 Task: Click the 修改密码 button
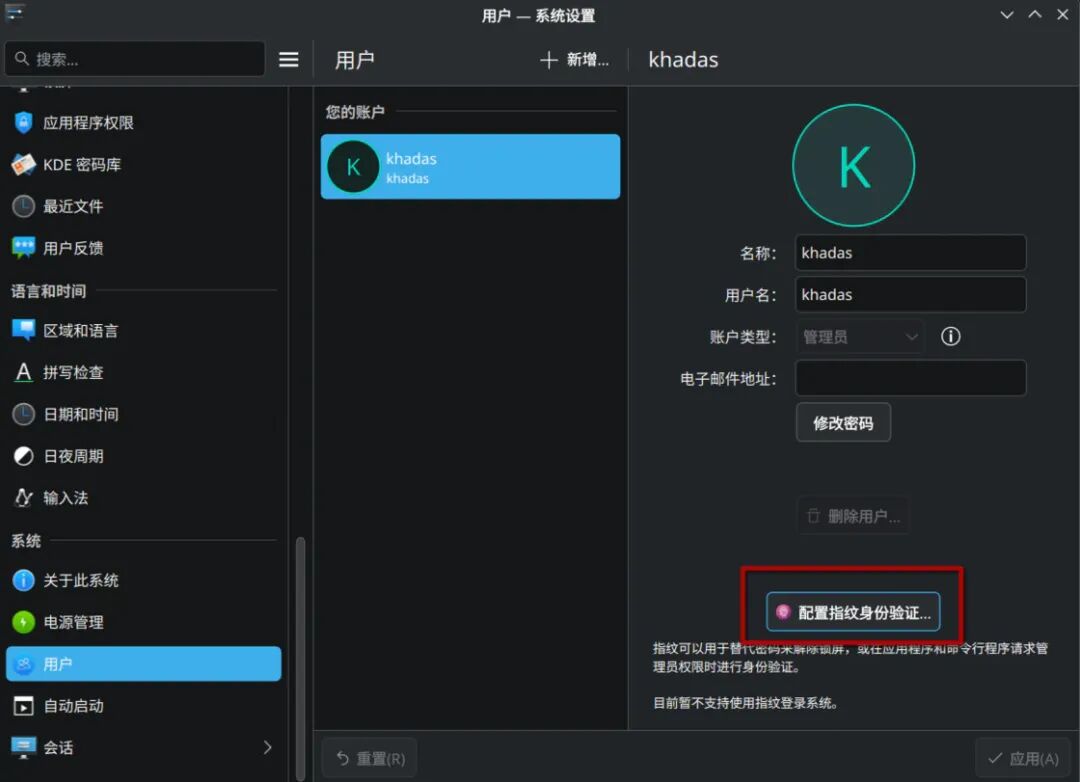coord(843,422)
